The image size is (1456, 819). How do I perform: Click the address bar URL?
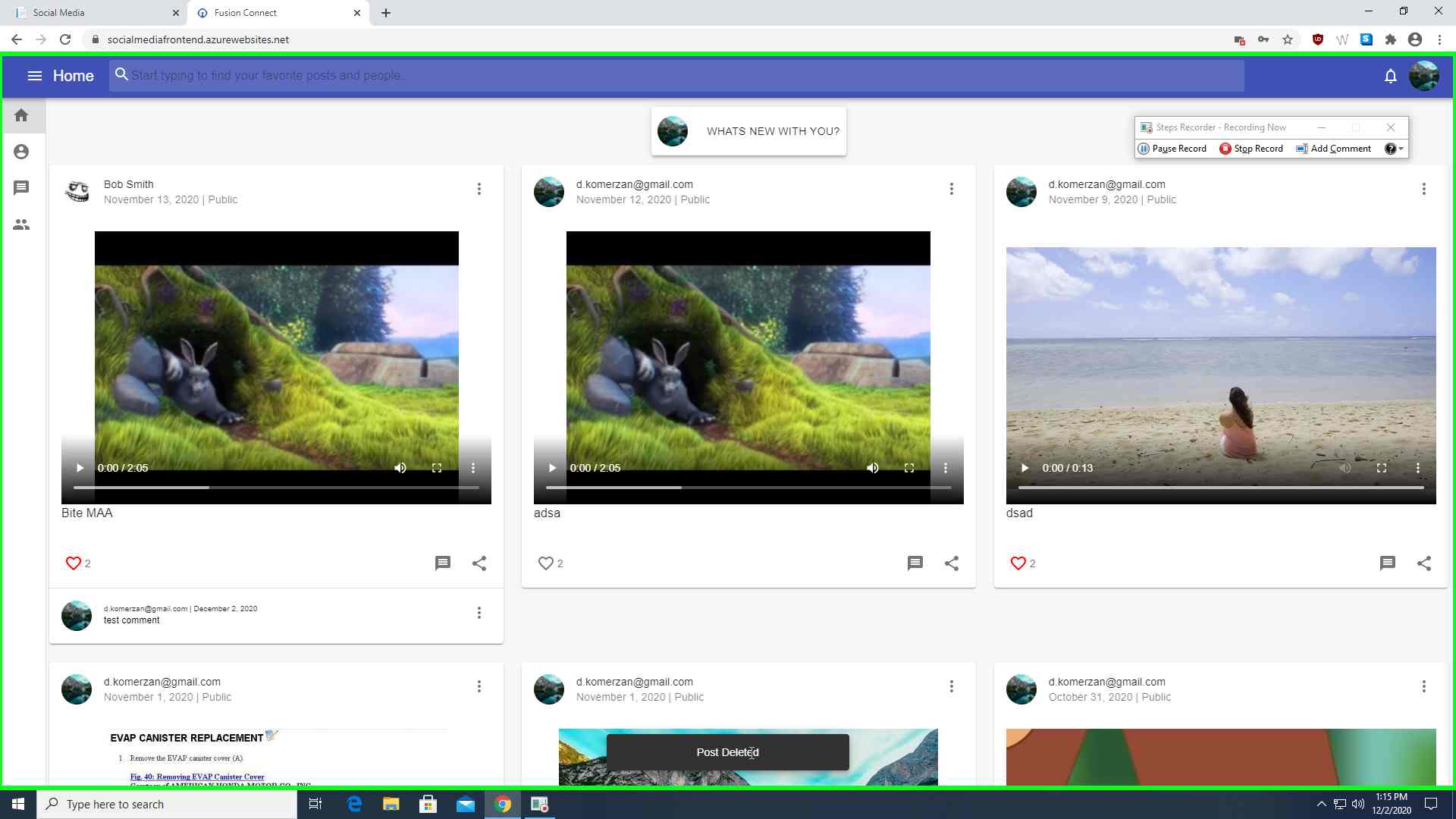click(198, 39)
